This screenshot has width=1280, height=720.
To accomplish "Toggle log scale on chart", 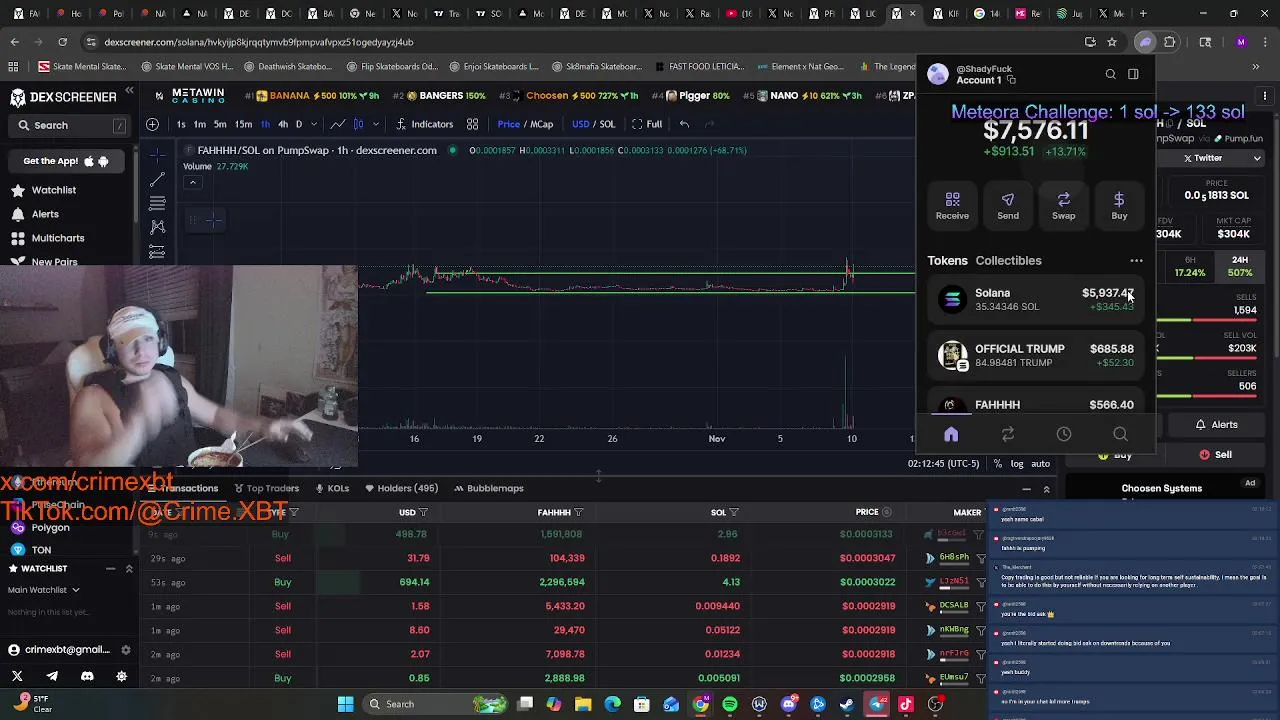I will 1017,464.
